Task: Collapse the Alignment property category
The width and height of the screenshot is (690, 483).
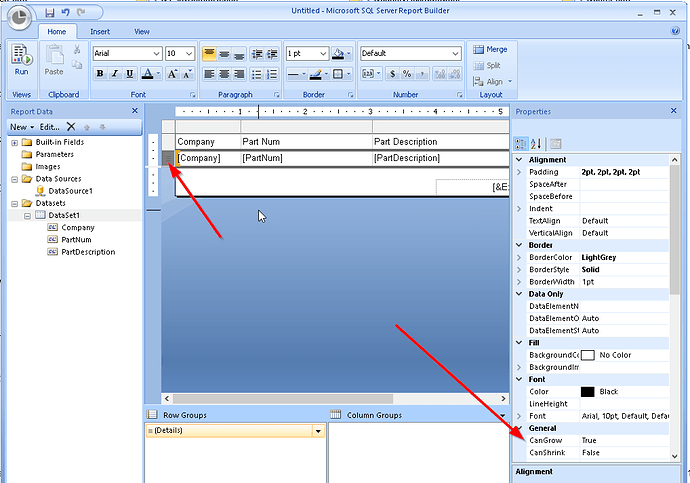Action: point(519,160)
